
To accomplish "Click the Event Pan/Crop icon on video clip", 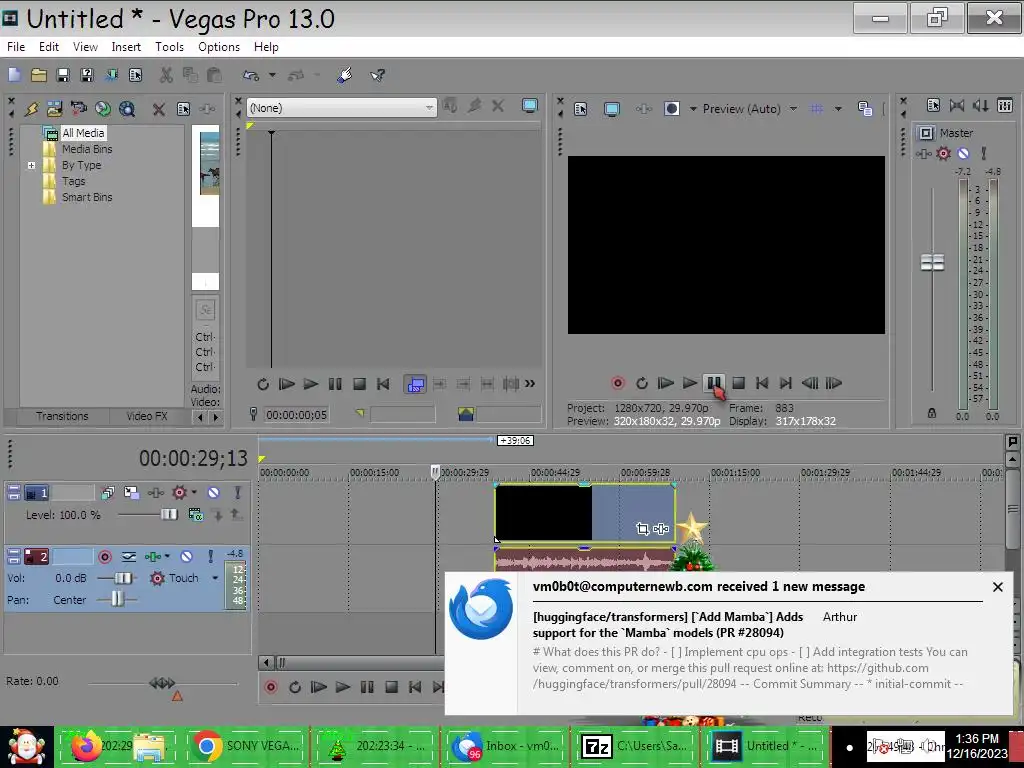I will tap(643, 529).
